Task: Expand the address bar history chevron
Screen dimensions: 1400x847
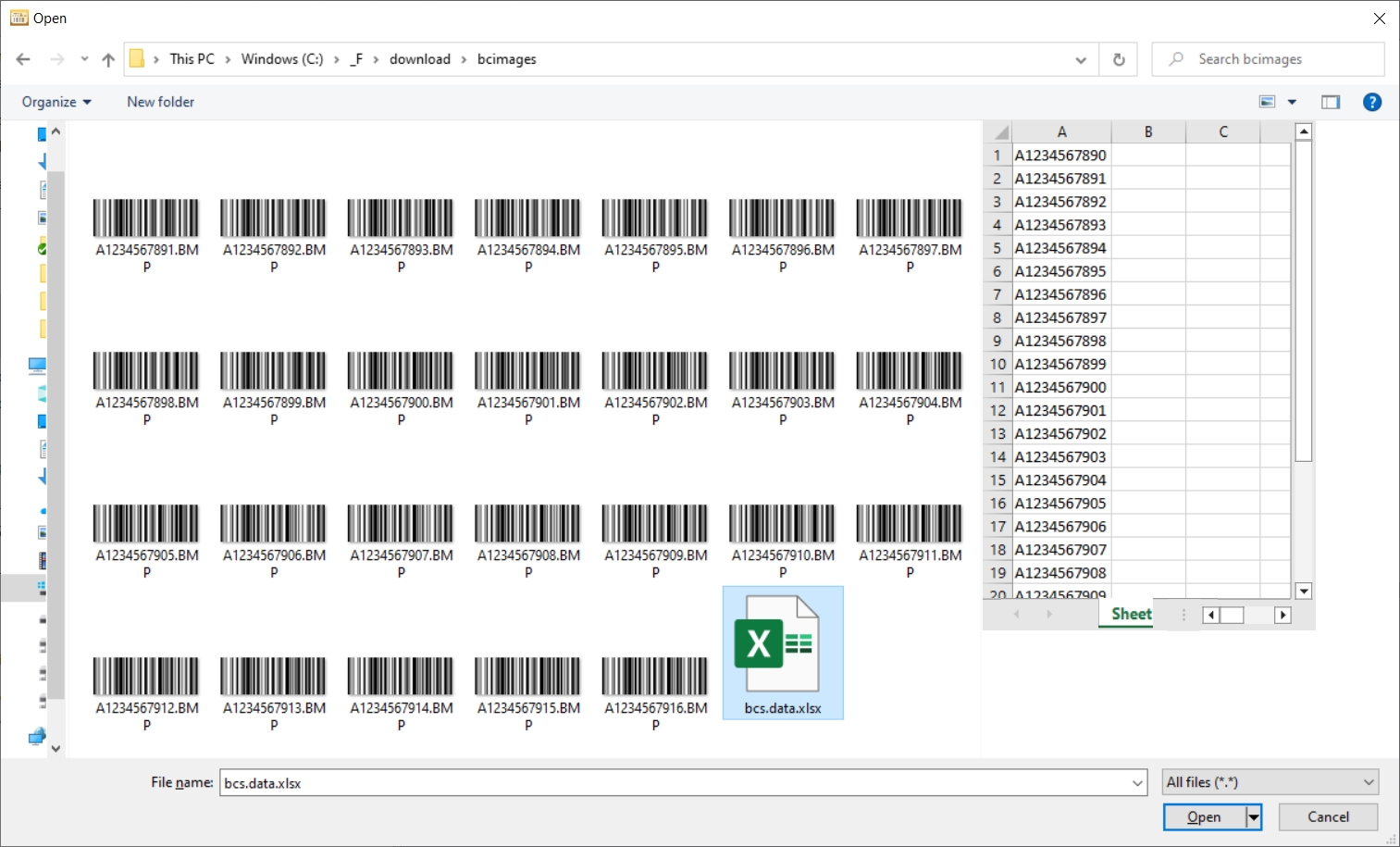Action: pyautogui.click(x=1080, y=58)
